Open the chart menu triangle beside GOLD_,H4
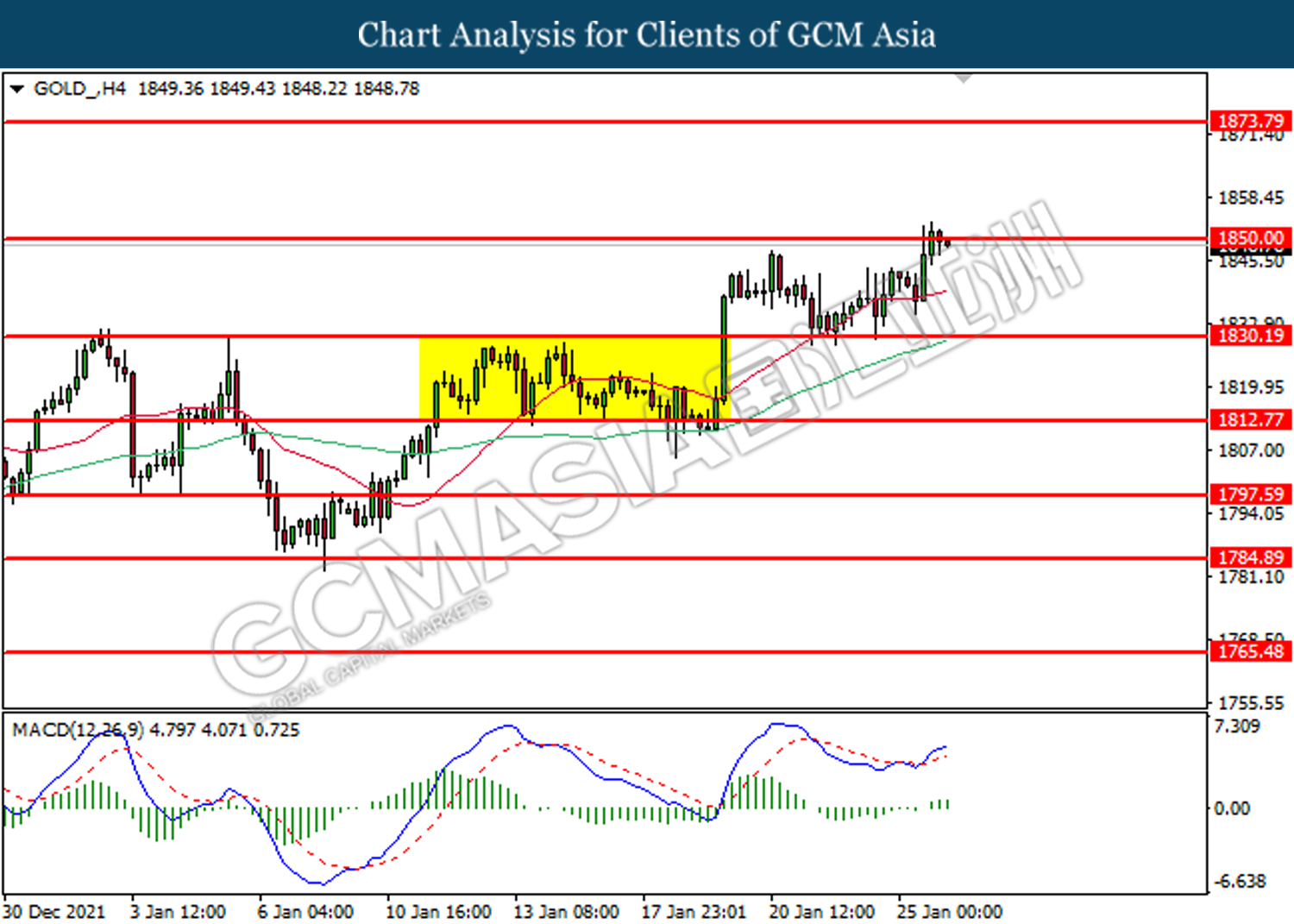This screenshot has width=1294, height=924. pyautogui.click(x=16, y=89)
